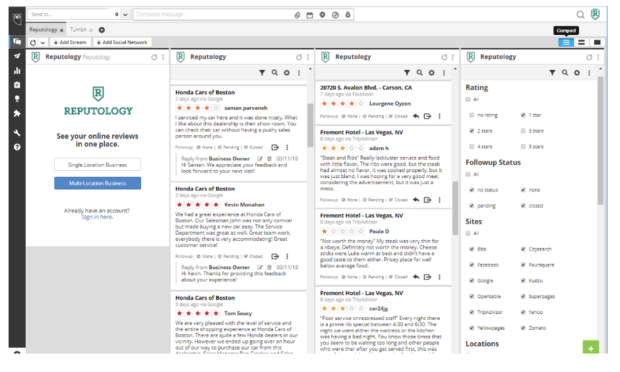Viewport: 620px width, 372px height.
Task: Open the Streams section in left sidebar
Action: pyautogui.click(x=17, y=42)
